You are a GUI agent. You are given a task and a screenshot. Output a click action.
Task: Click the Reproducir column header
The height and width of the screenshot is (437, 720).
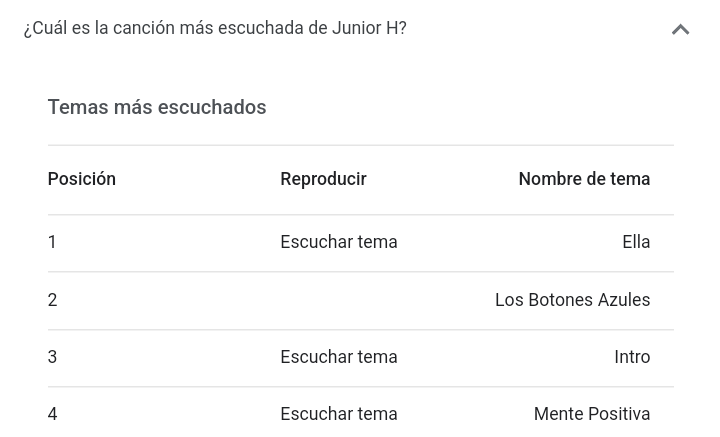pyautogui.click(x=323, y=179)
